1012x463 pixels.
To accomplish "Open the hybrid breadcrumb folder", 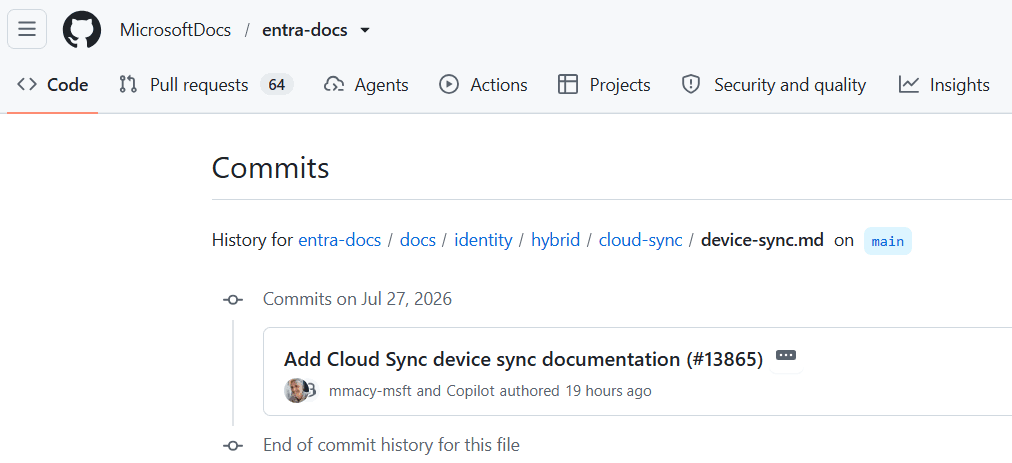I will coord(556,241).
